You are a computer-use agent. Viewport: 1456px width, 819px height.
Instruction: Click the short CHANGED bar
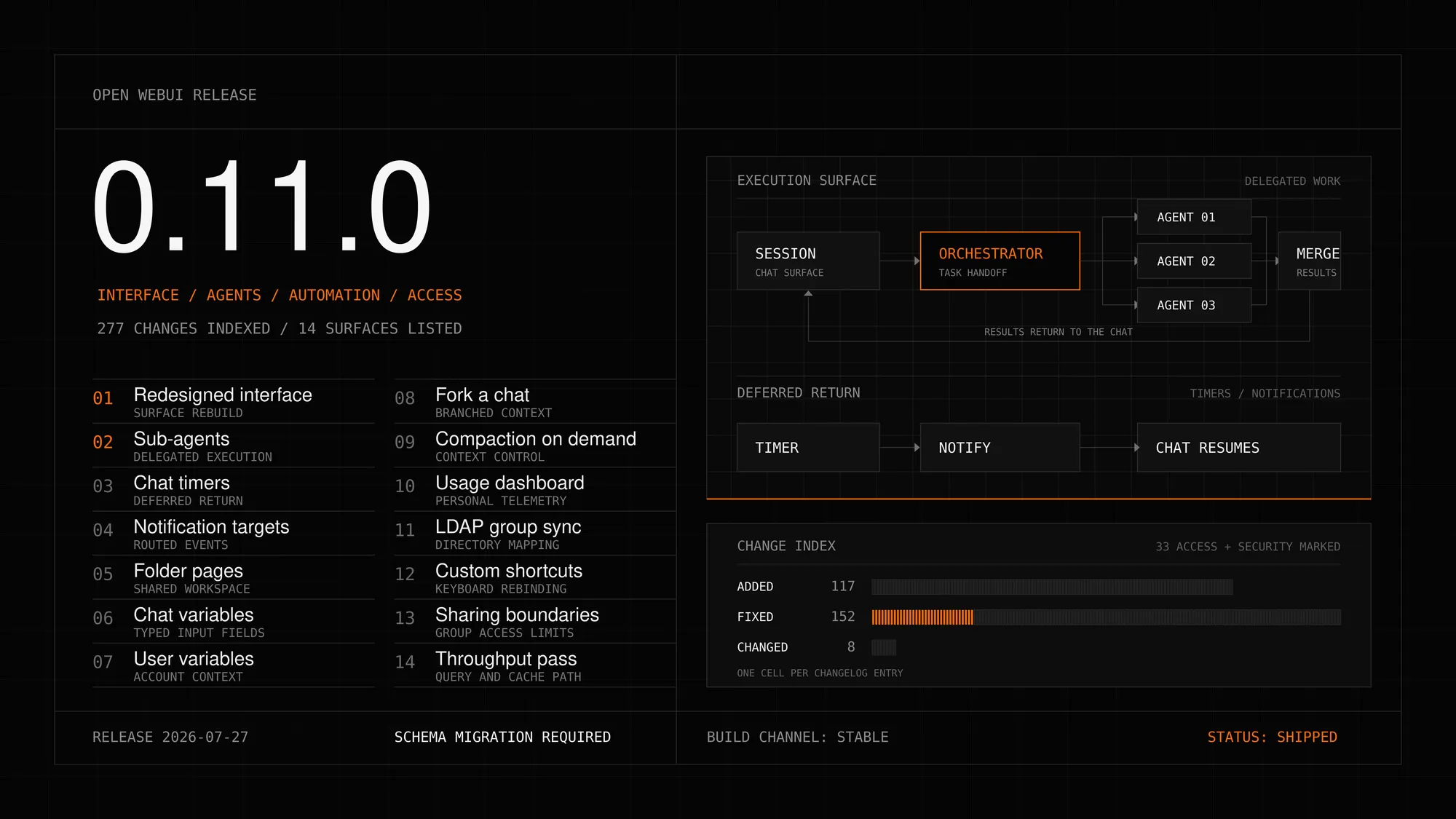tap(884, 647)
